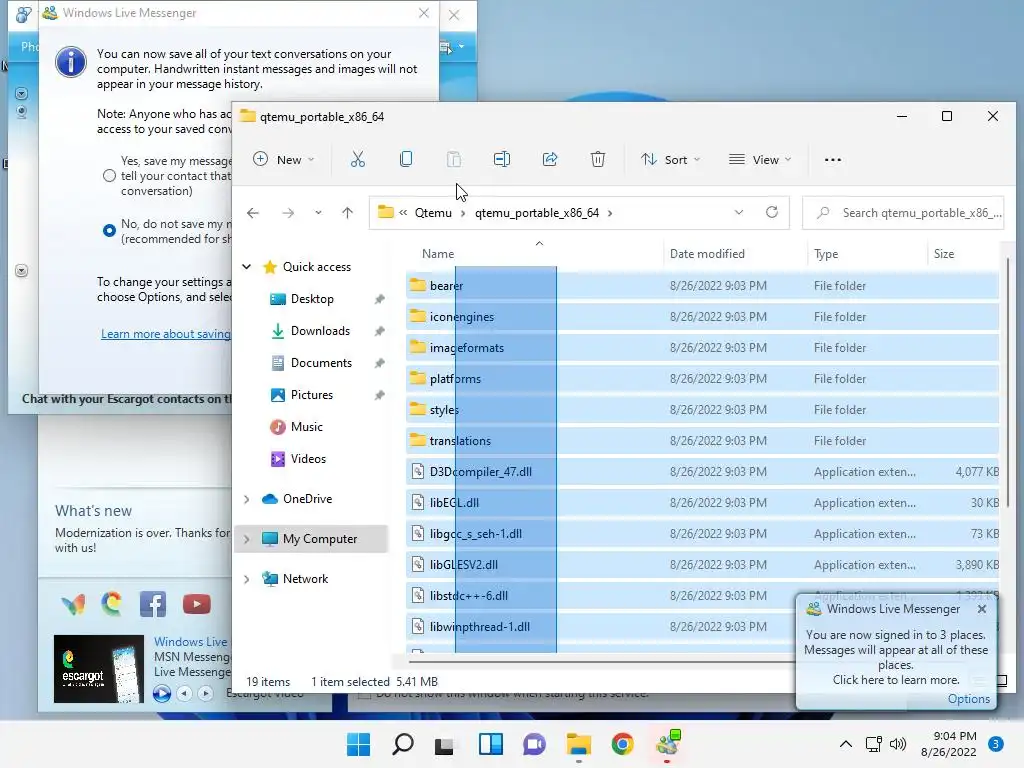Click Qtemu breadcrumb in address bar

click(433, 213)
